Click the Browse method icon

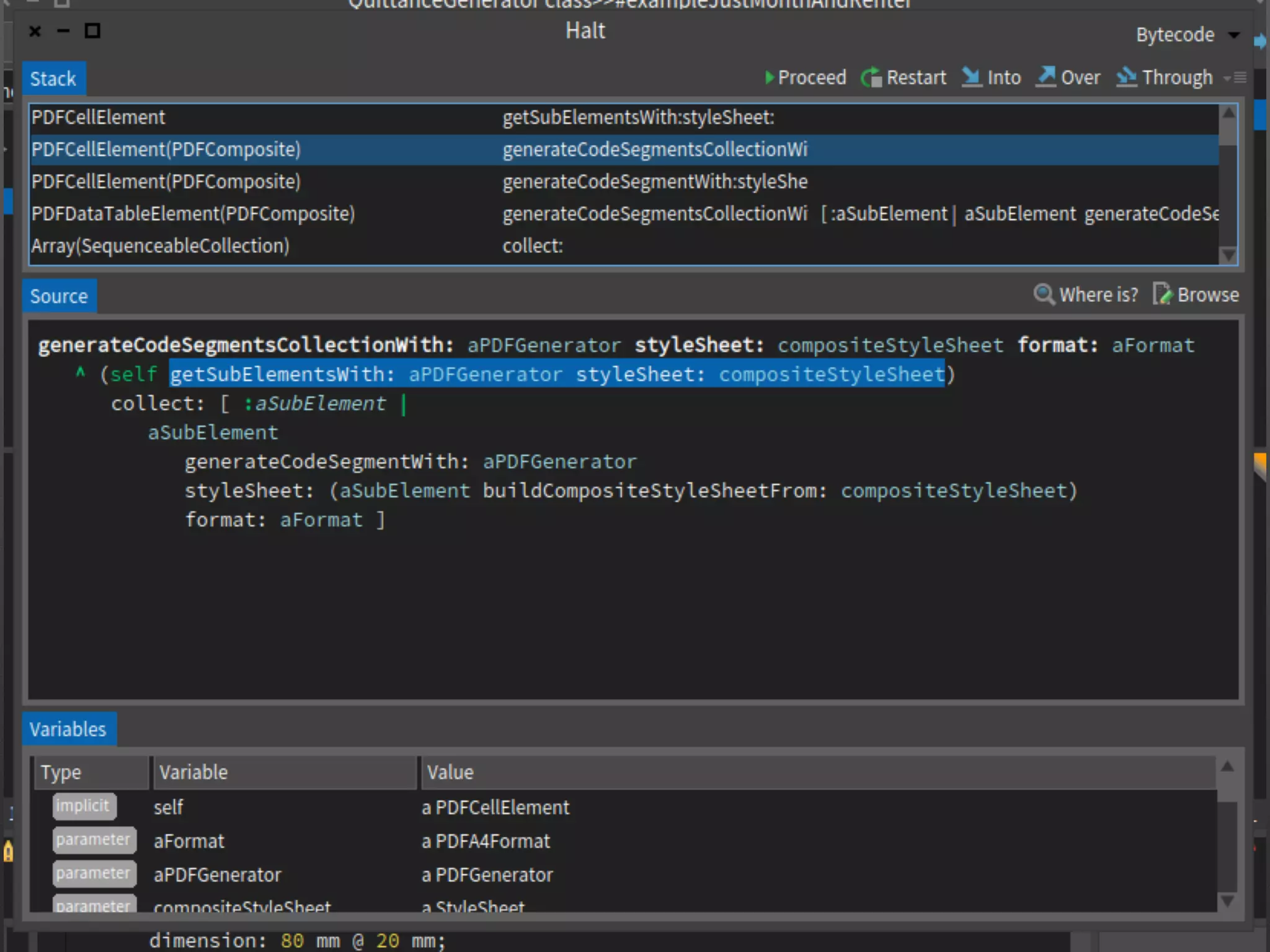coord(1162,294)
